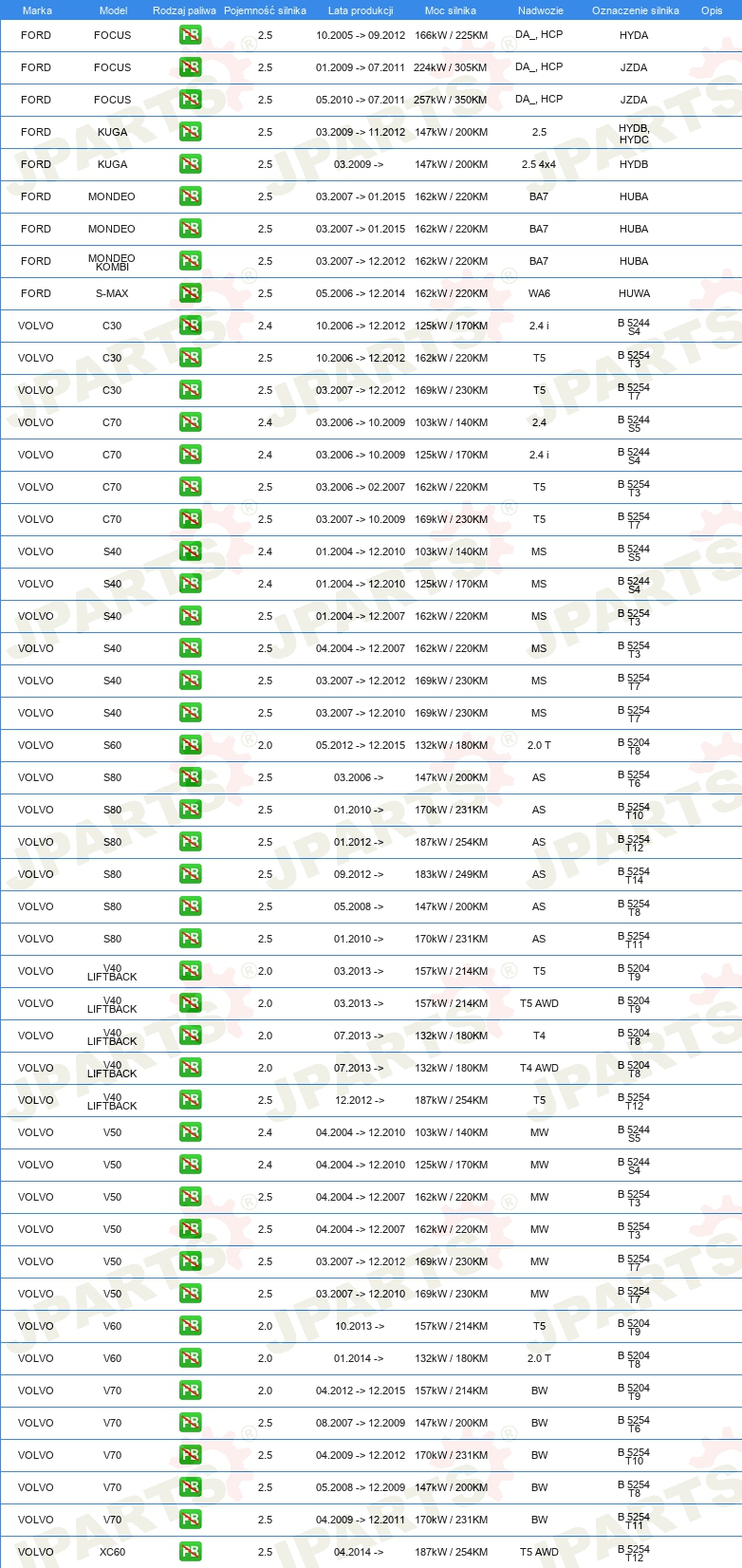Select power cell 224kW / 305KM
The height and width of the screenshot is (1568, 742).
(x=451, y=67)
